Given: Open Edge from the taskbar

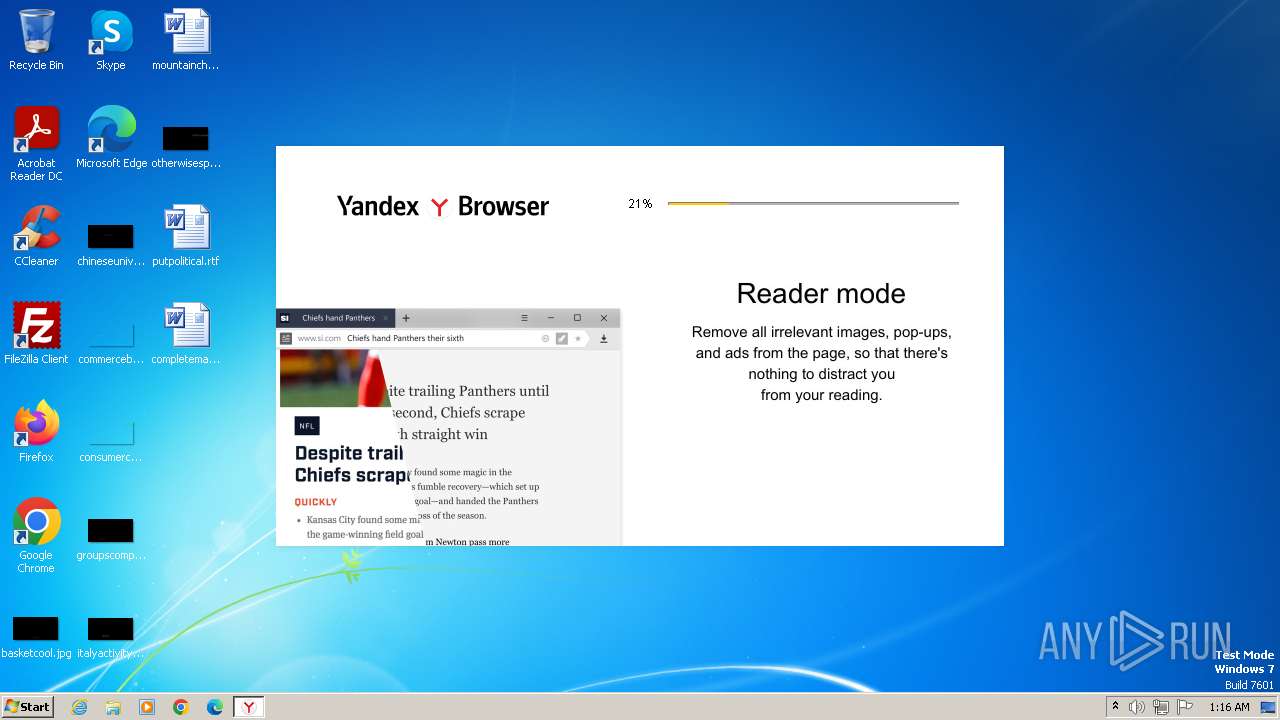Looking at the screenshot, I should tap(215, 707).
